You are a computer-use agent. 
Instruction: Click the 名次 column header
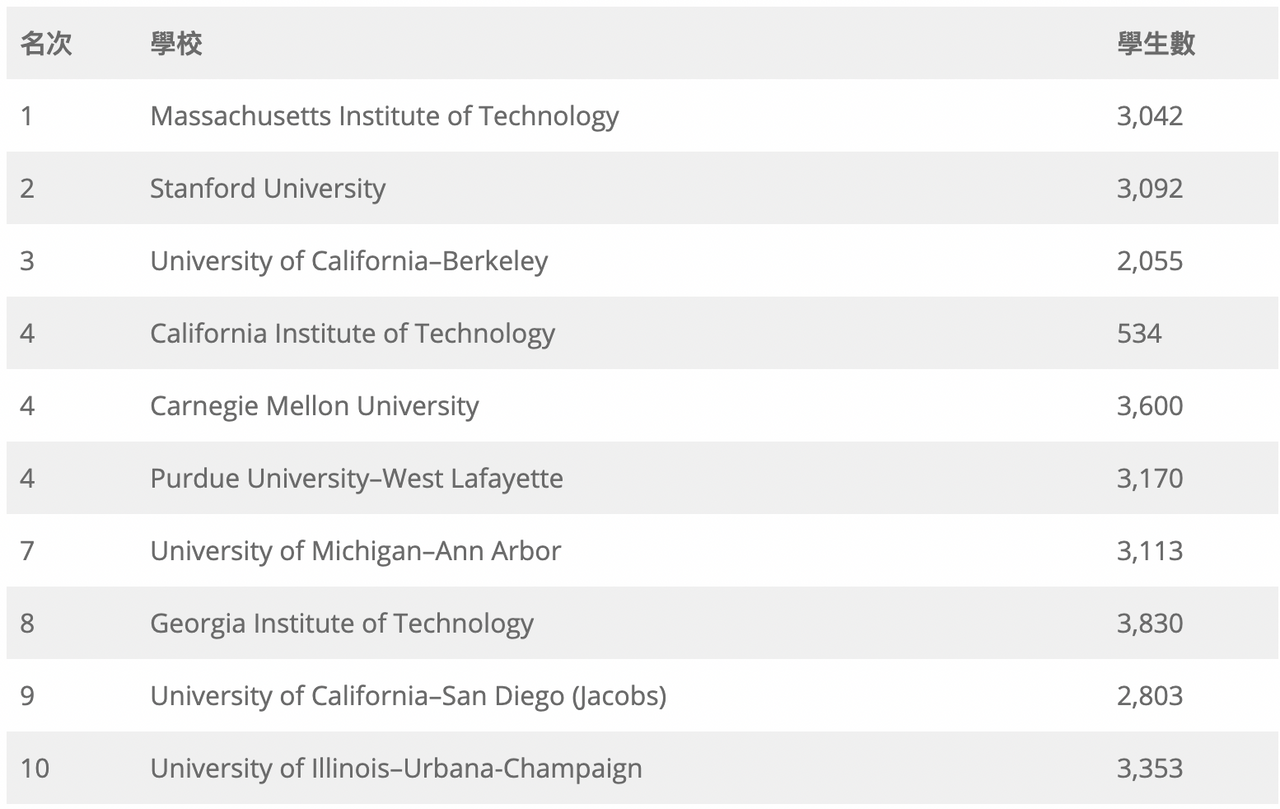pos(46,43)
